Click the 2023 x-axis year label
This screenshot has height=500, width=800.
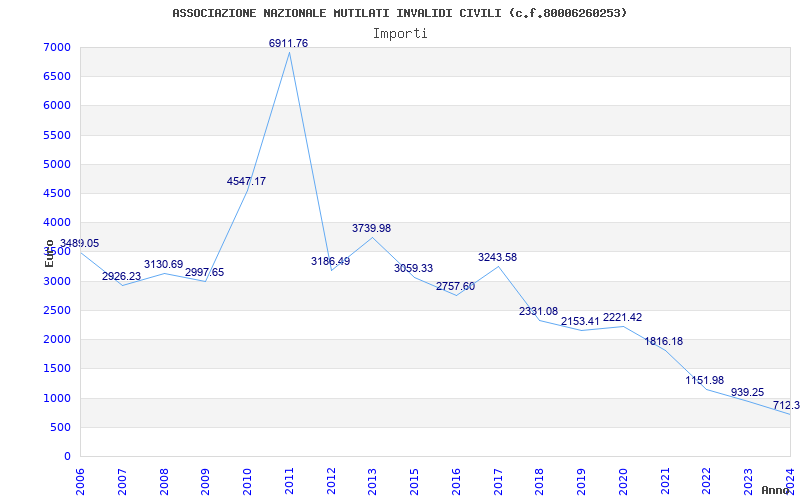[x=749, y=481]
